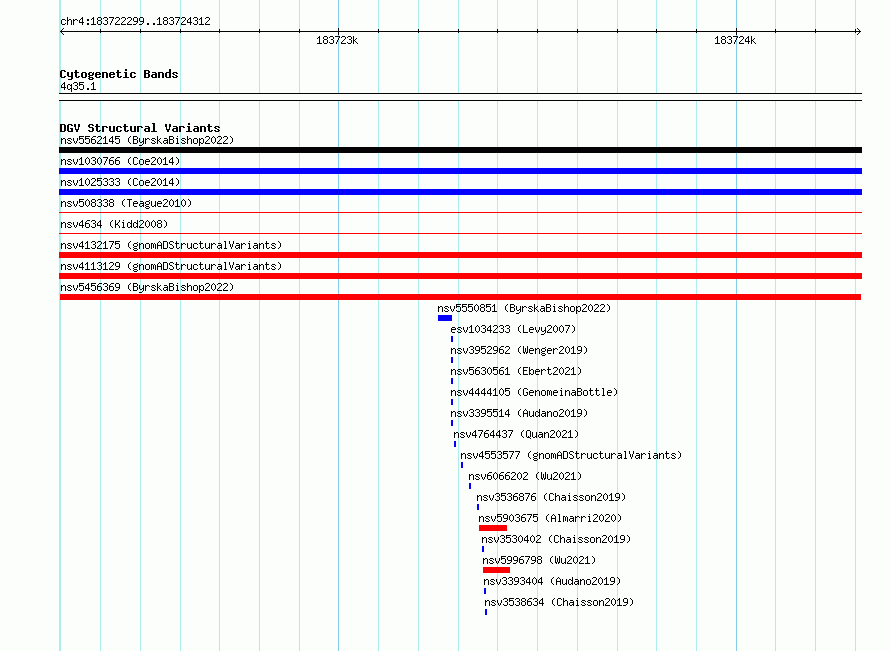This screenshot has height=651, width=890.
Task: Select the 4q35.1 band label
Action: pyautogui.click(x=78, y=86)
